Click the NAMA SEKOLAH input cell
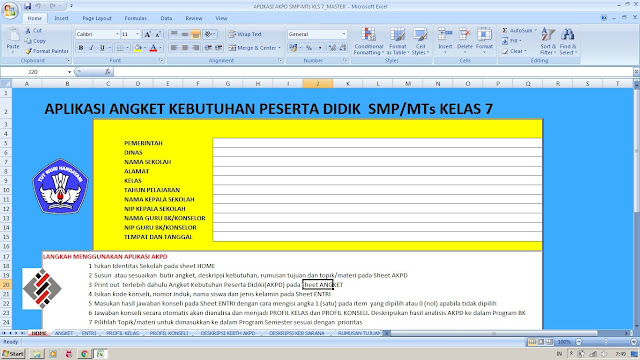640x360 pixels. (377, 162)
